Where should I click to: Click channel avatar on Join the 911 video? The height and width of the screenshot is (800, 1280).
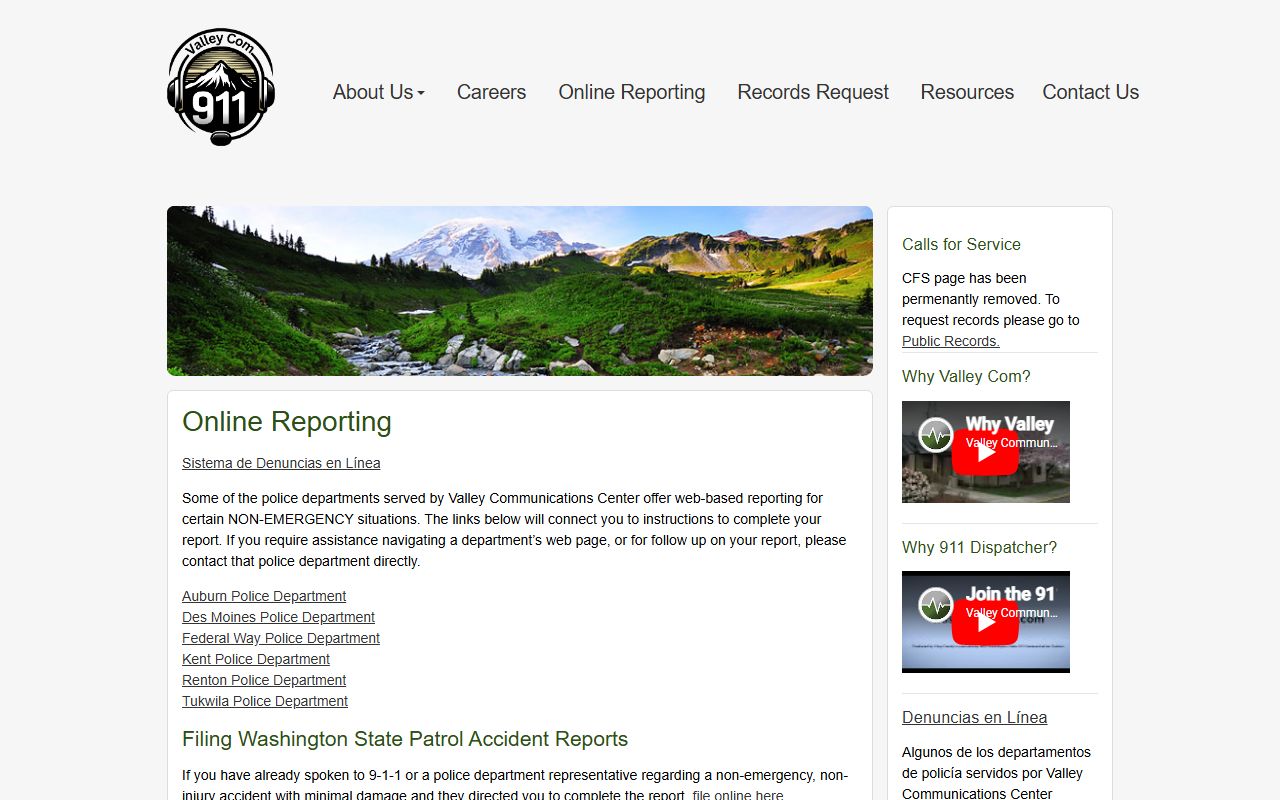pos(936,605)
